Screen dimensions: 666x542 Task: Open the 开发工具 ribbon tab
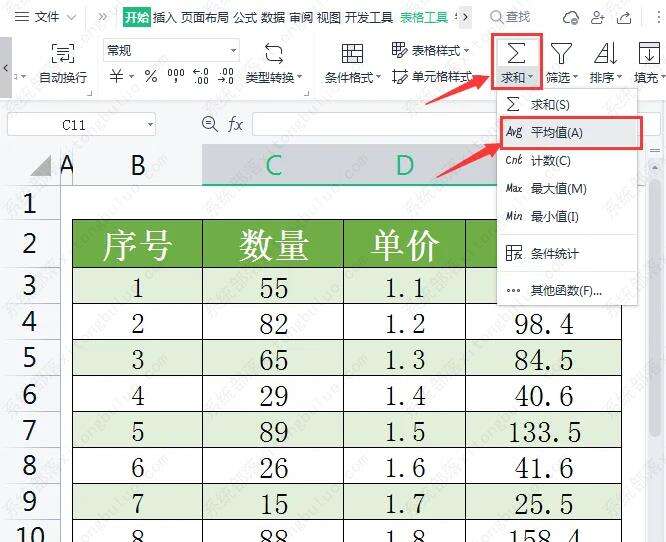pyautogui.click(x=369, y=17)
